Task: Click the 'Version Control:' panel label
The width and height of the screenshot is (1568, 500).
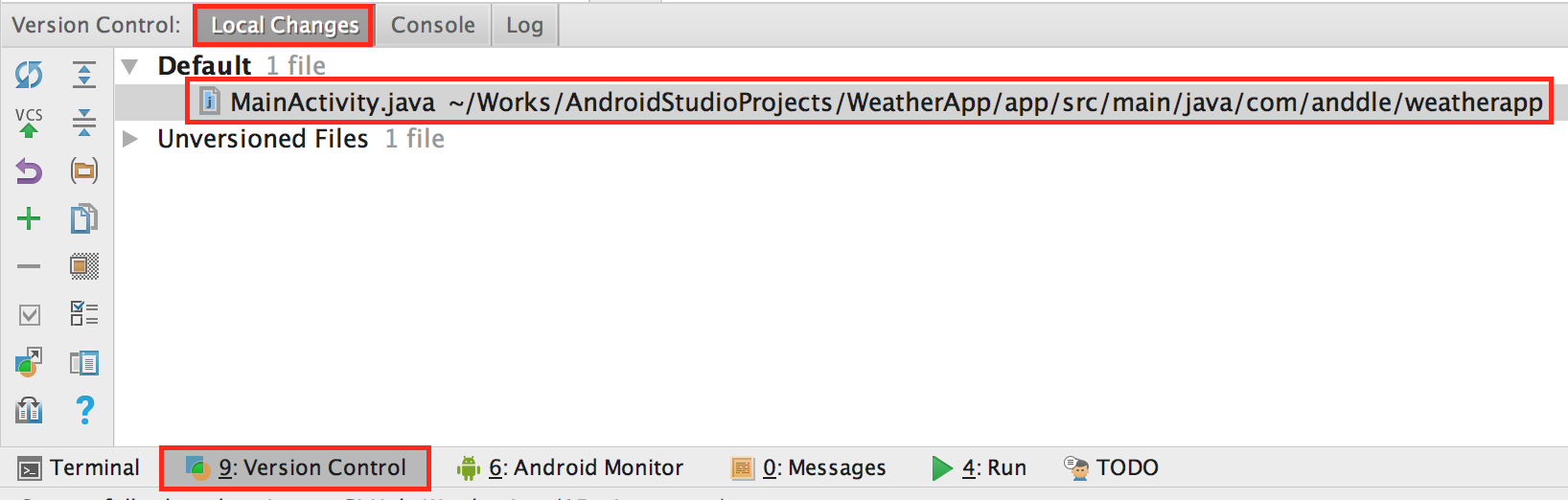Action: point(96,25)
